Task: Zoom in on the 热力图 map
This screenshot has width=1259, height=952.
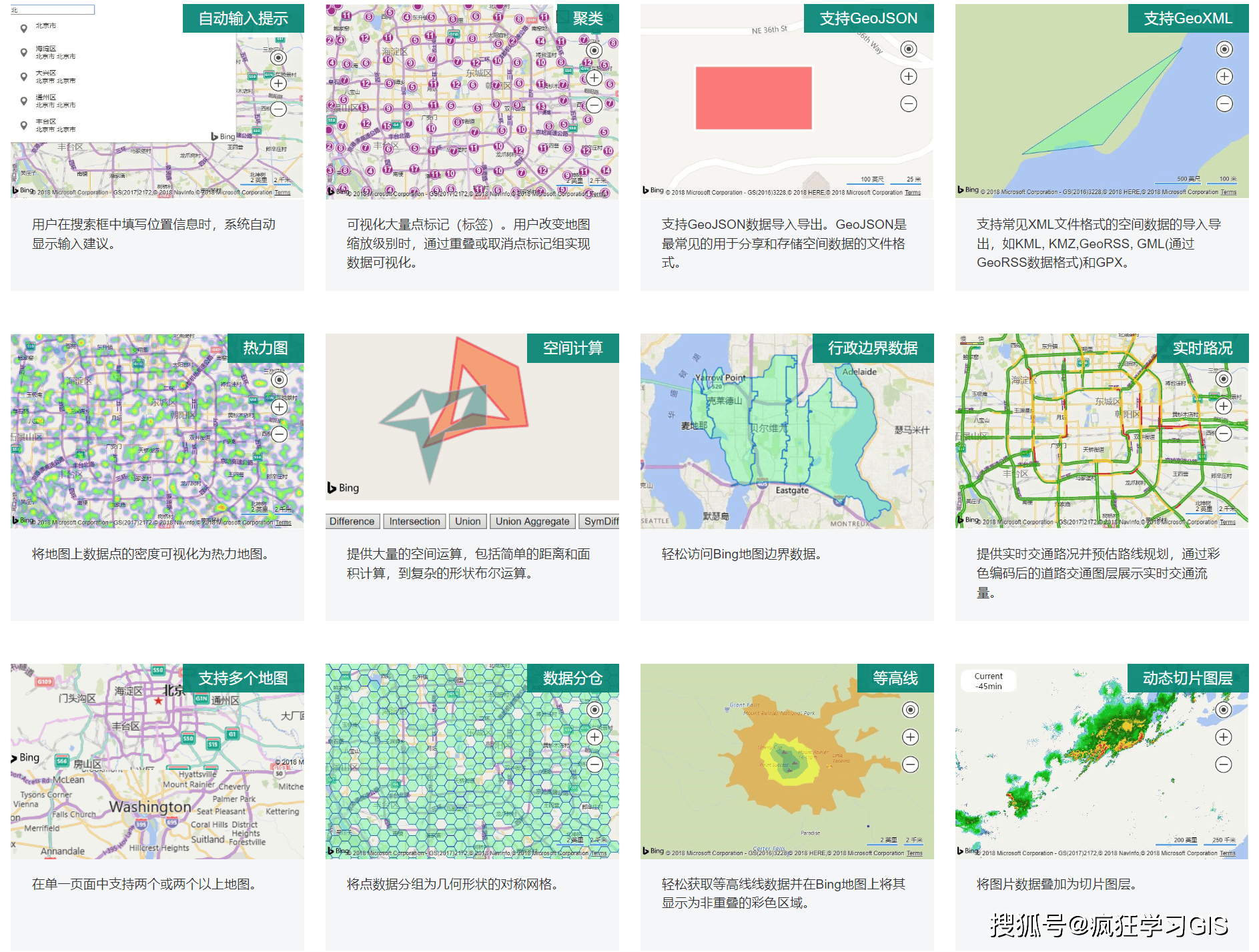Action: [279, 406]
